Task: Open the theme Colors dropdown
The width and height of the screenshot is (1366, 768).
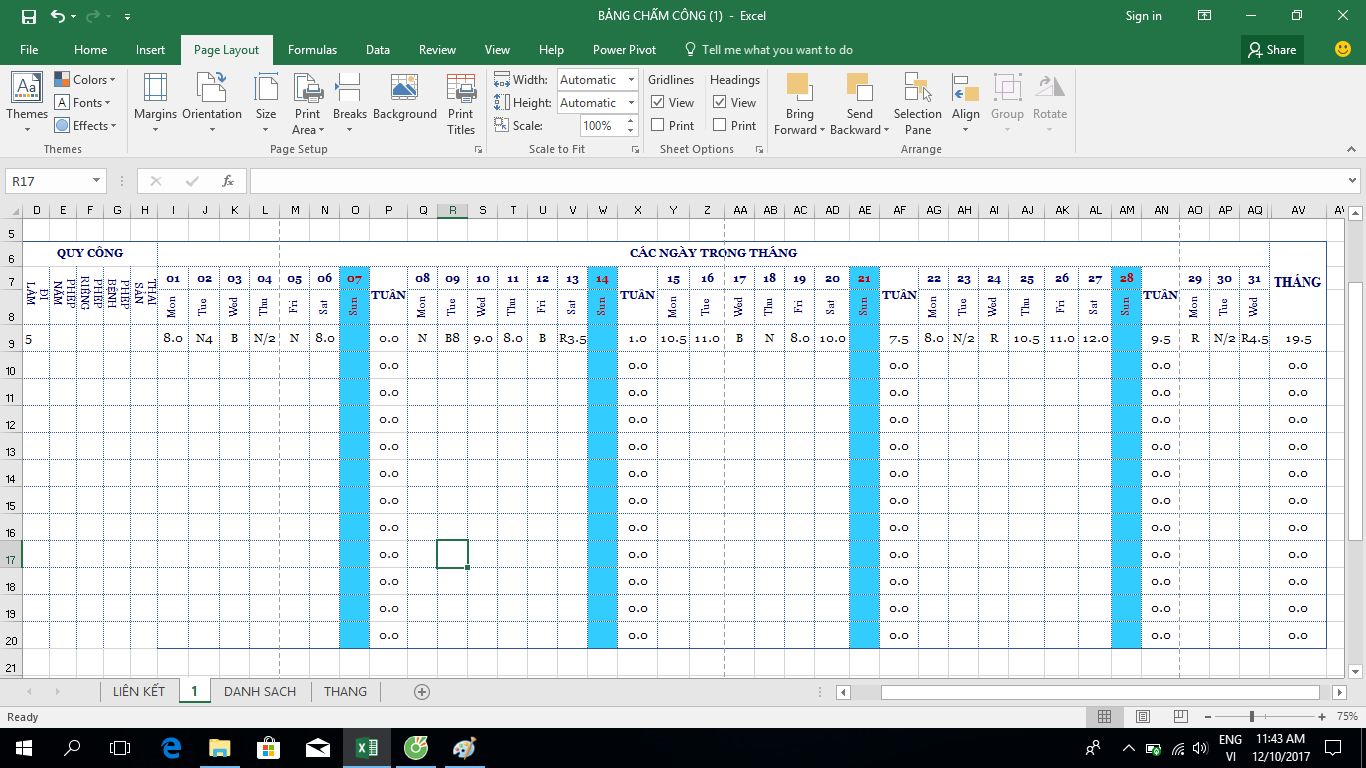Action: [x=86, y=80]
